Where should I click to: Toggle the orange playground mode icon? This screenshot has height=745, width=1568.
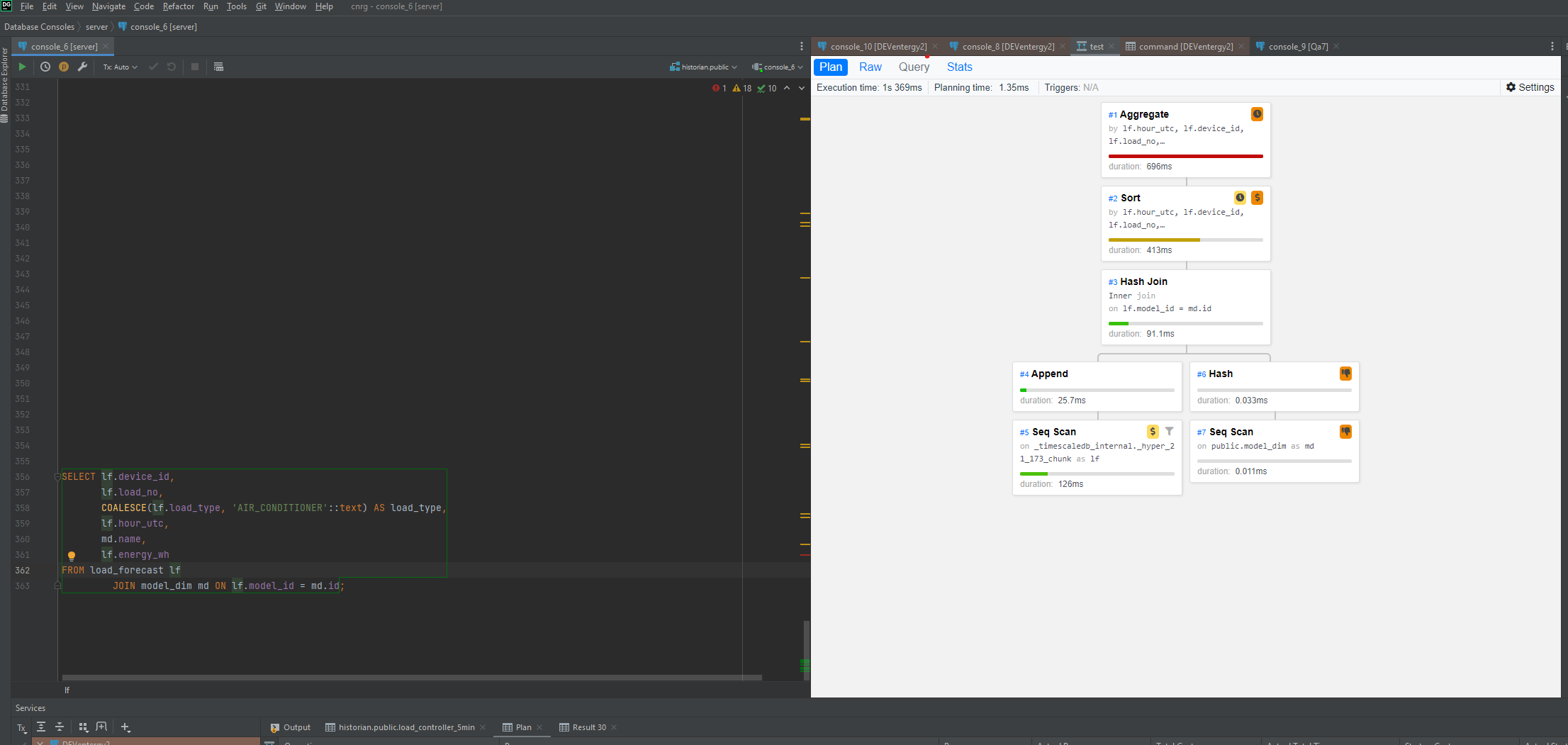[64, 67]
